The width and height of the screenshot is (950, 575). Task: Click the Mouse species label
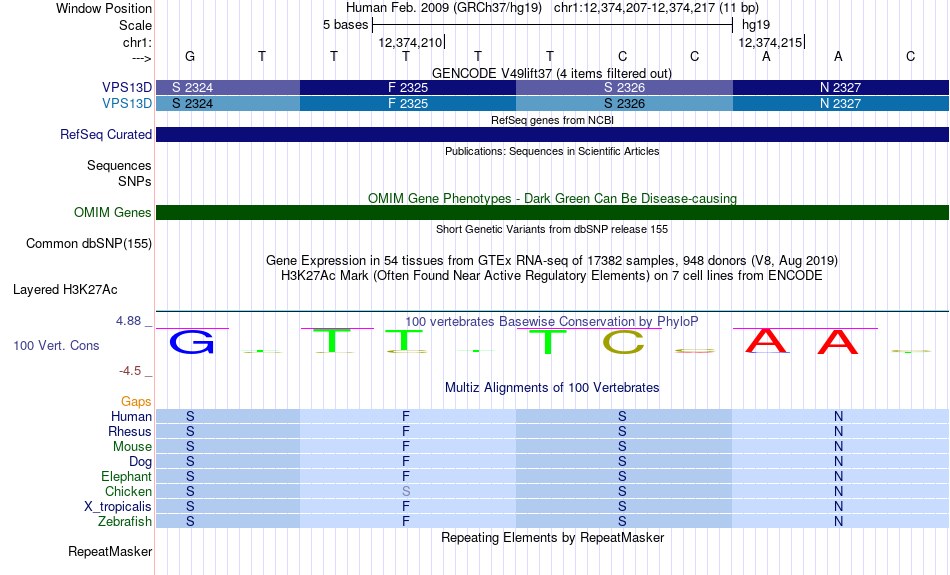131,447
